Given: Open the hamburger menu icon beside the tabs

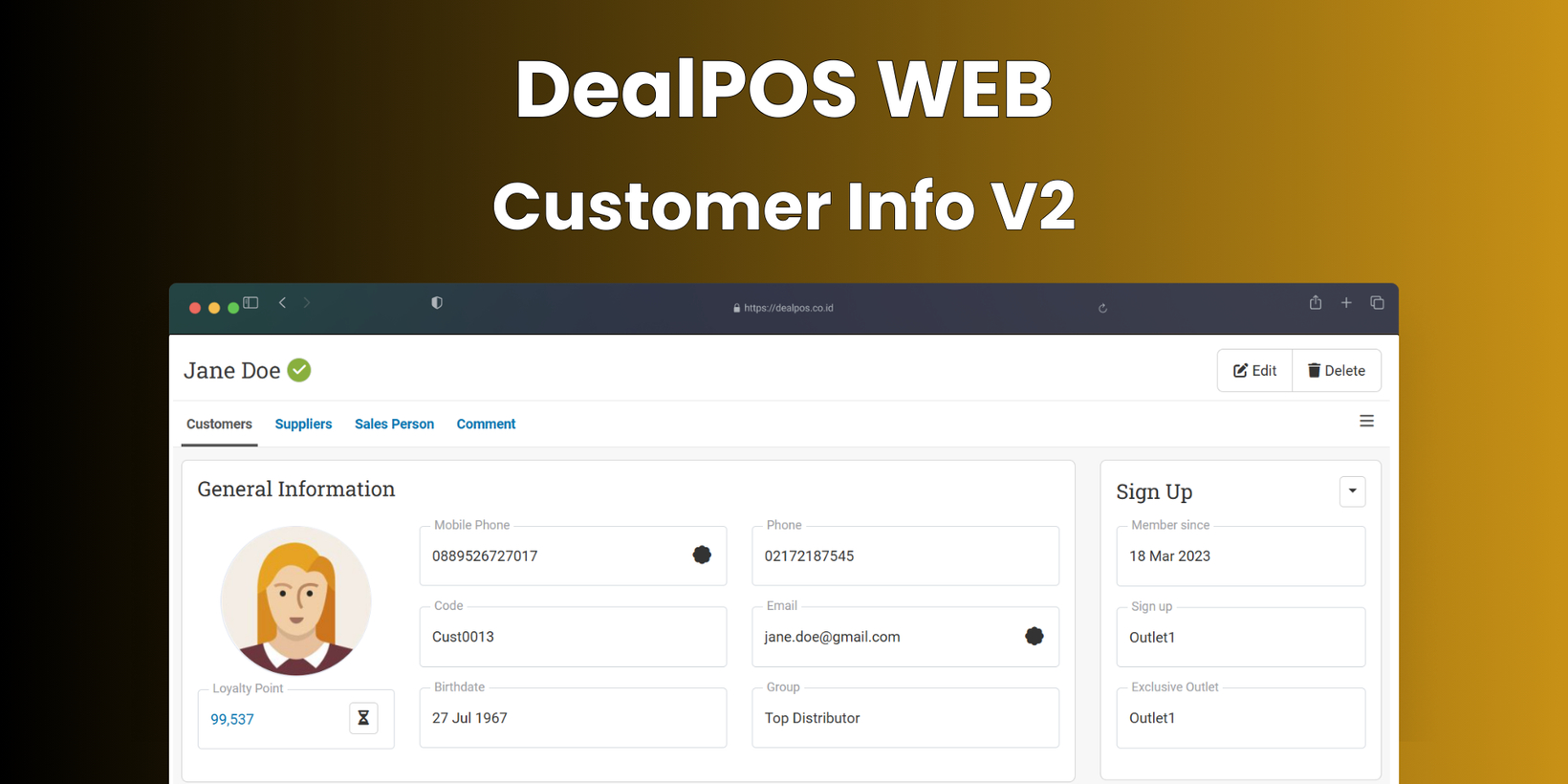Looking at the screenshot, I should [1367, 422].
